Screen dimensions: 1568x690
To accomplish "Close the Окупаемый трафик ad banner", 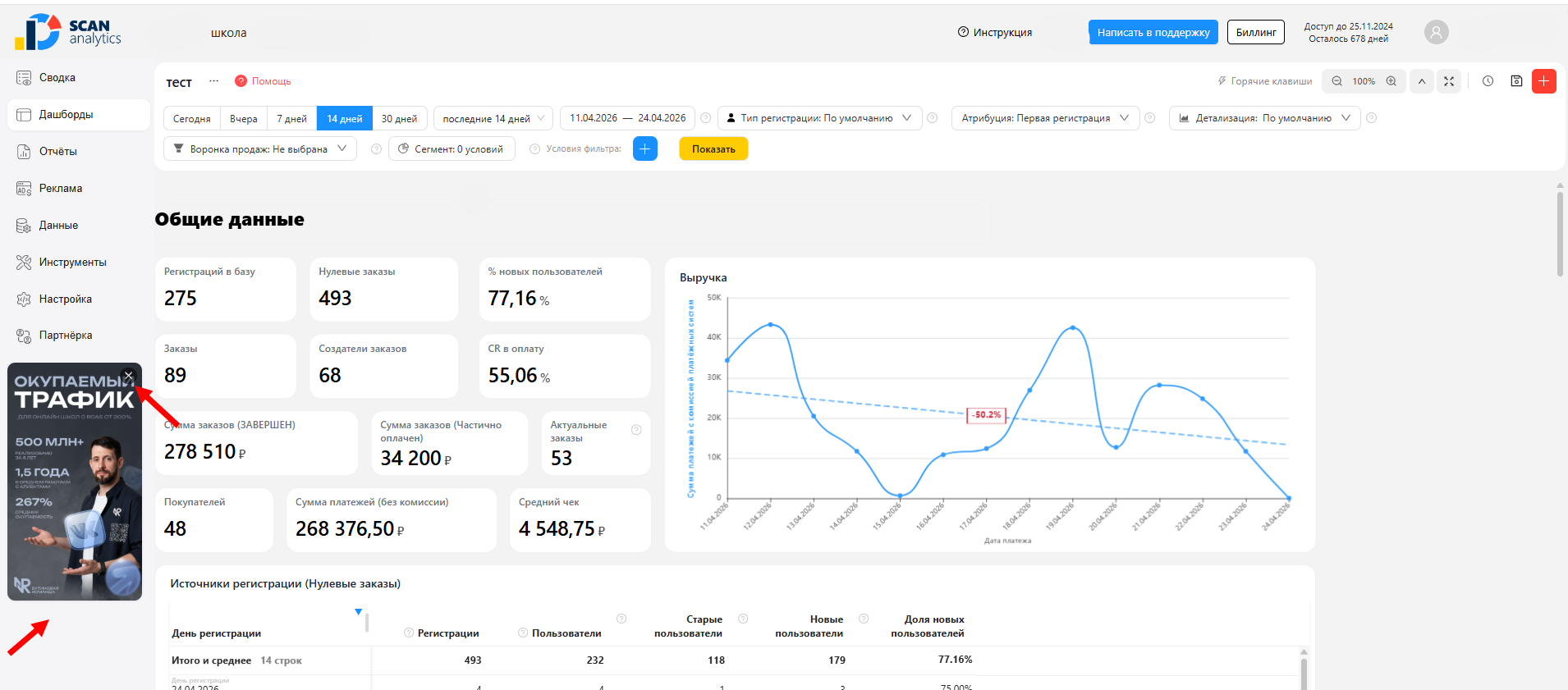I will pyautogui.click(x=129, y=376).
